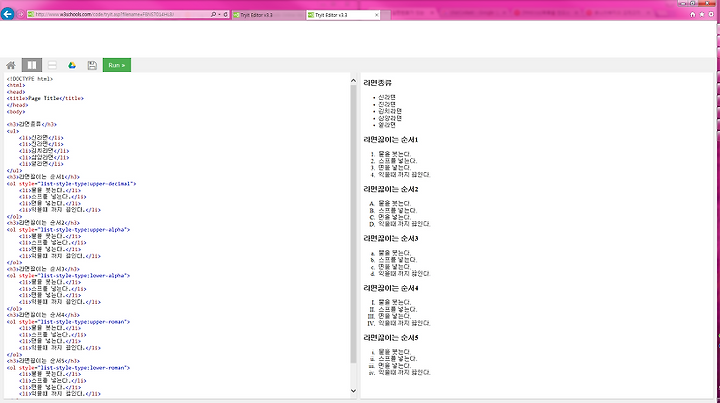Click the 라면끓이는 순서1 heading in the result
The width and height of the screenshot is (720, 403).
tap(391, 140)
